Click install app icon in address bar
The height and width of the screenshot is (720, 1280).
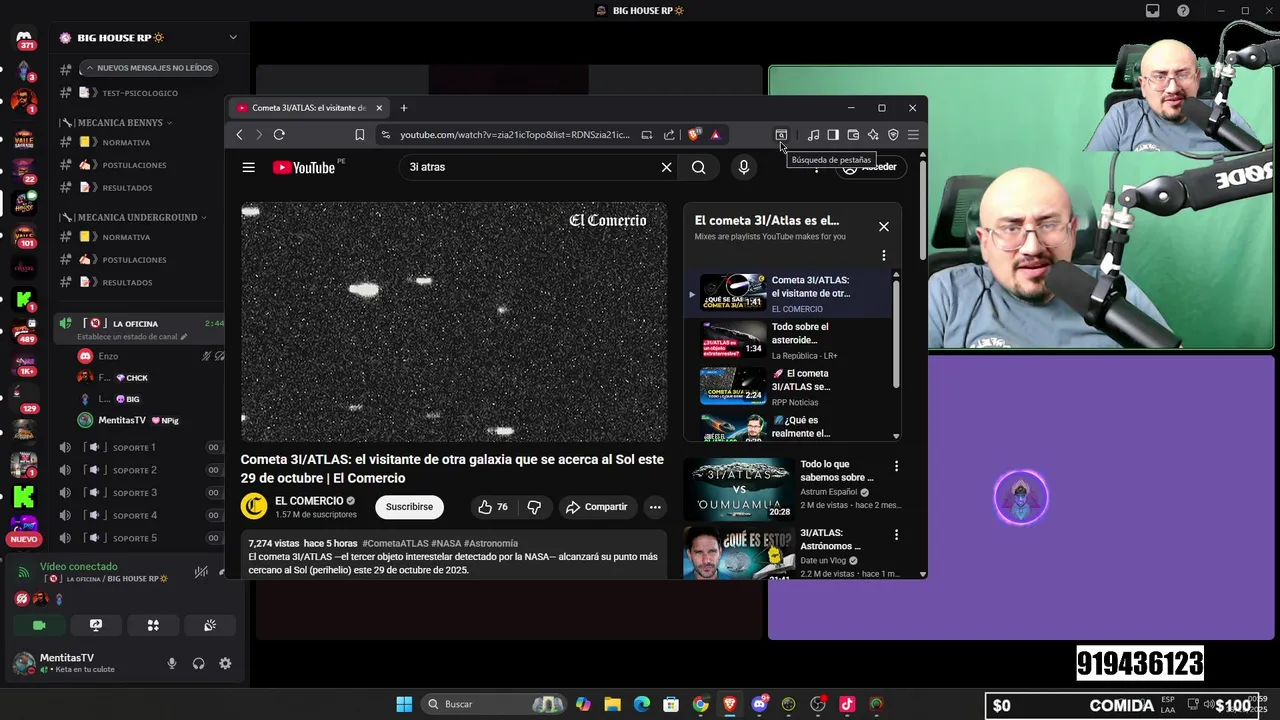click(647, 135)
